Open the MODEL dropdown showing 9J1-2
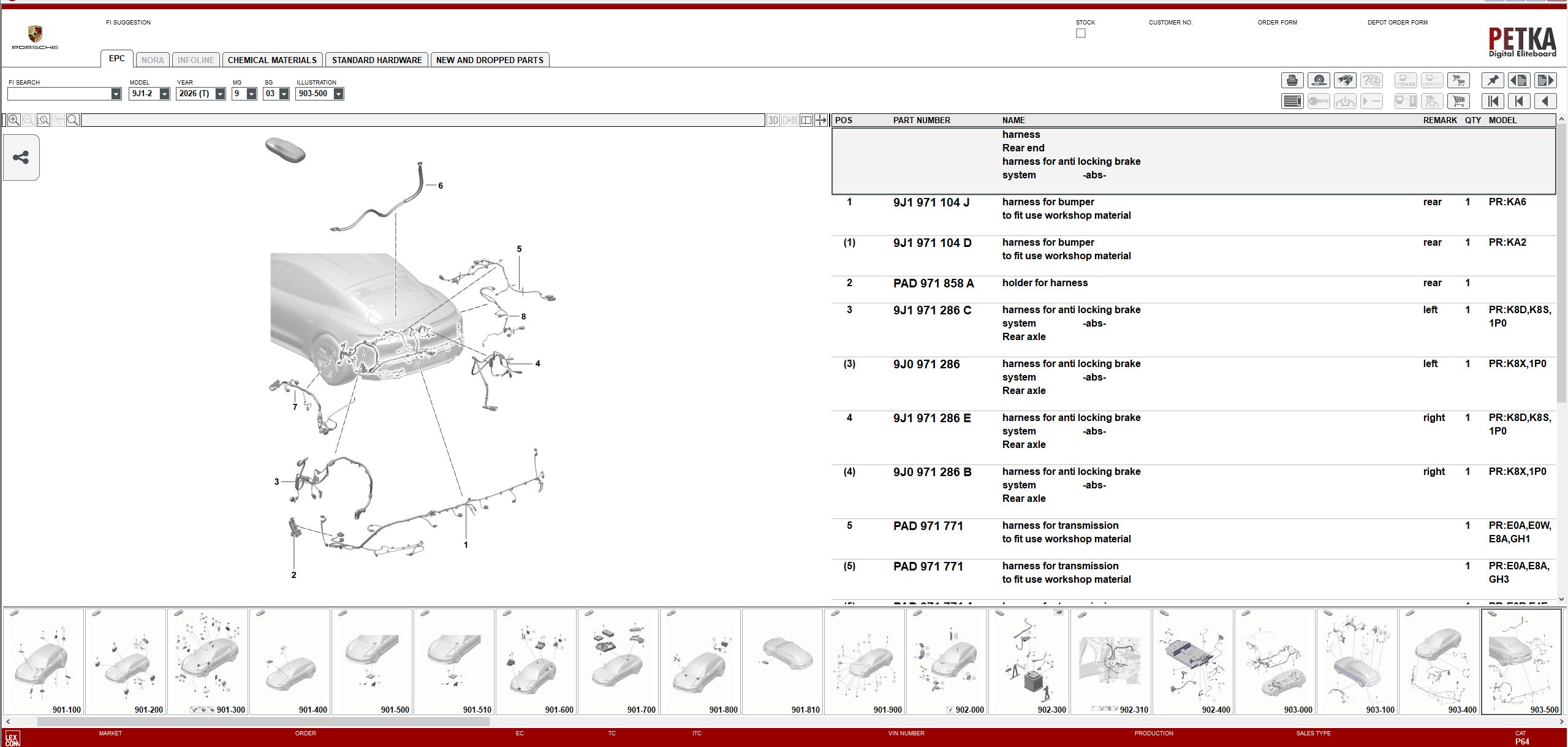The height and width of the screenshot is (747, 1568). tap(163, 94)
